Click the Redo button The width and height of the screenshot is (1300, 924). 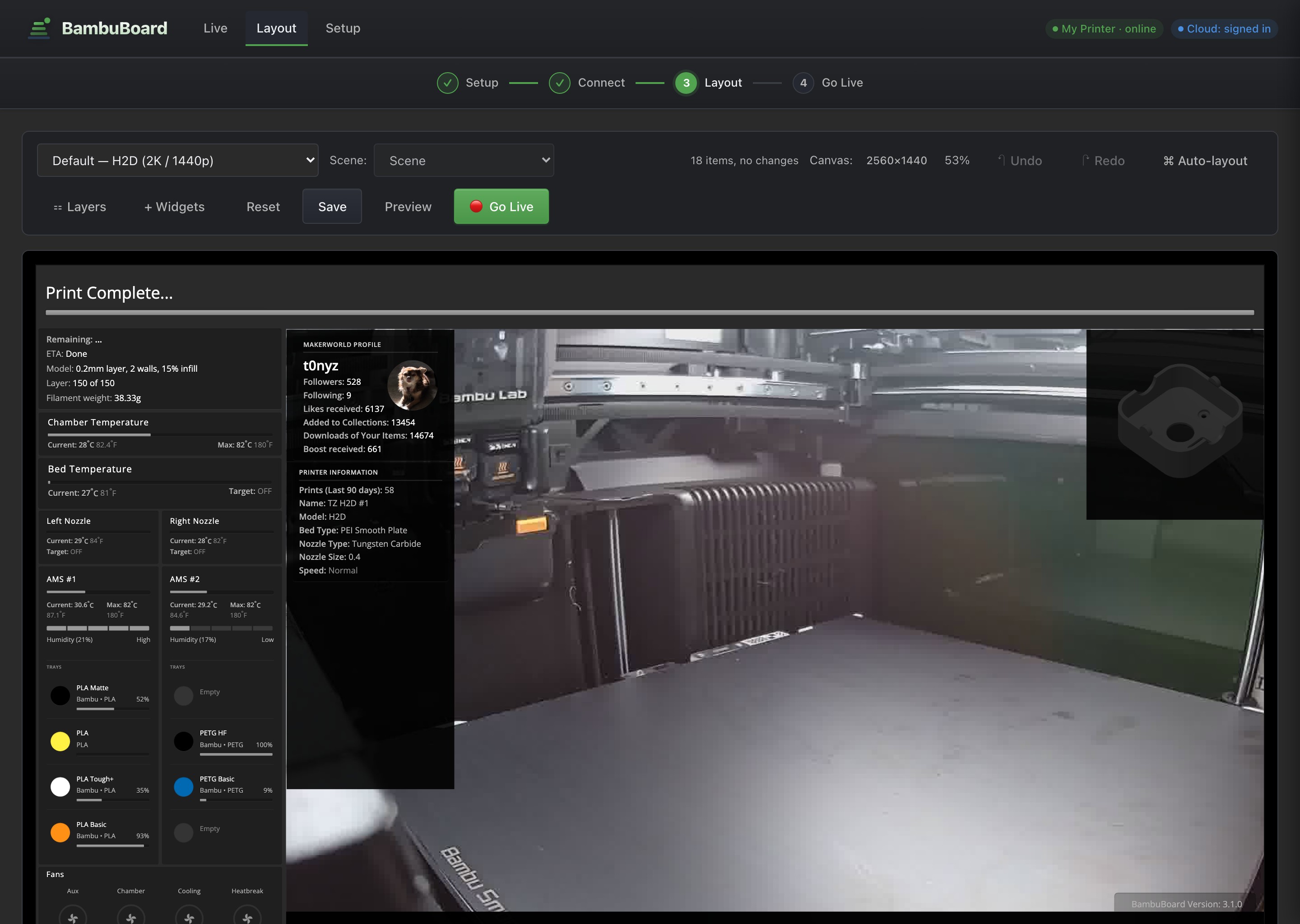coord(1103,161)
